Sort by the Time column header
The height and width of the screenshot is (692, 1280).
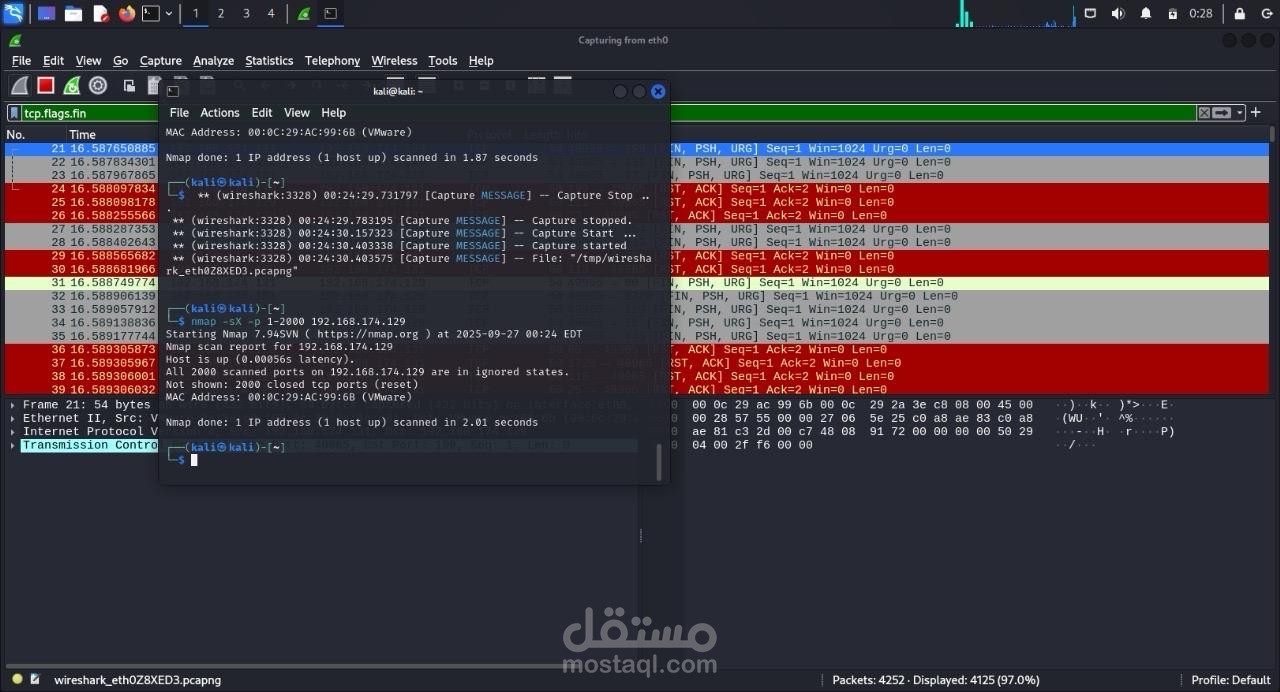point(112,134)
